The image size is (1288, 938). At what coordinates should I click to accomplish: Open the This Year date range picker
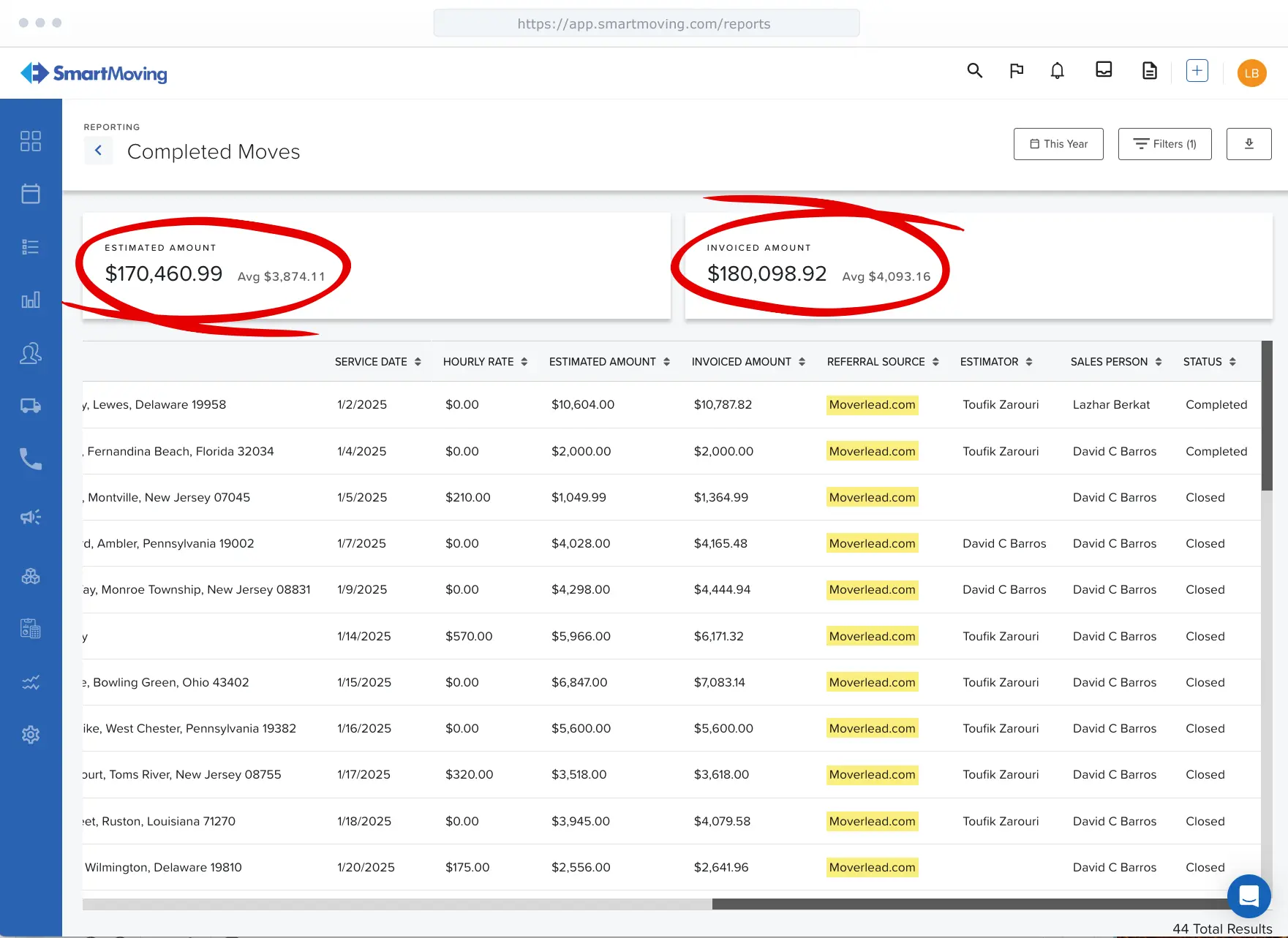(x=1058, y=144)
